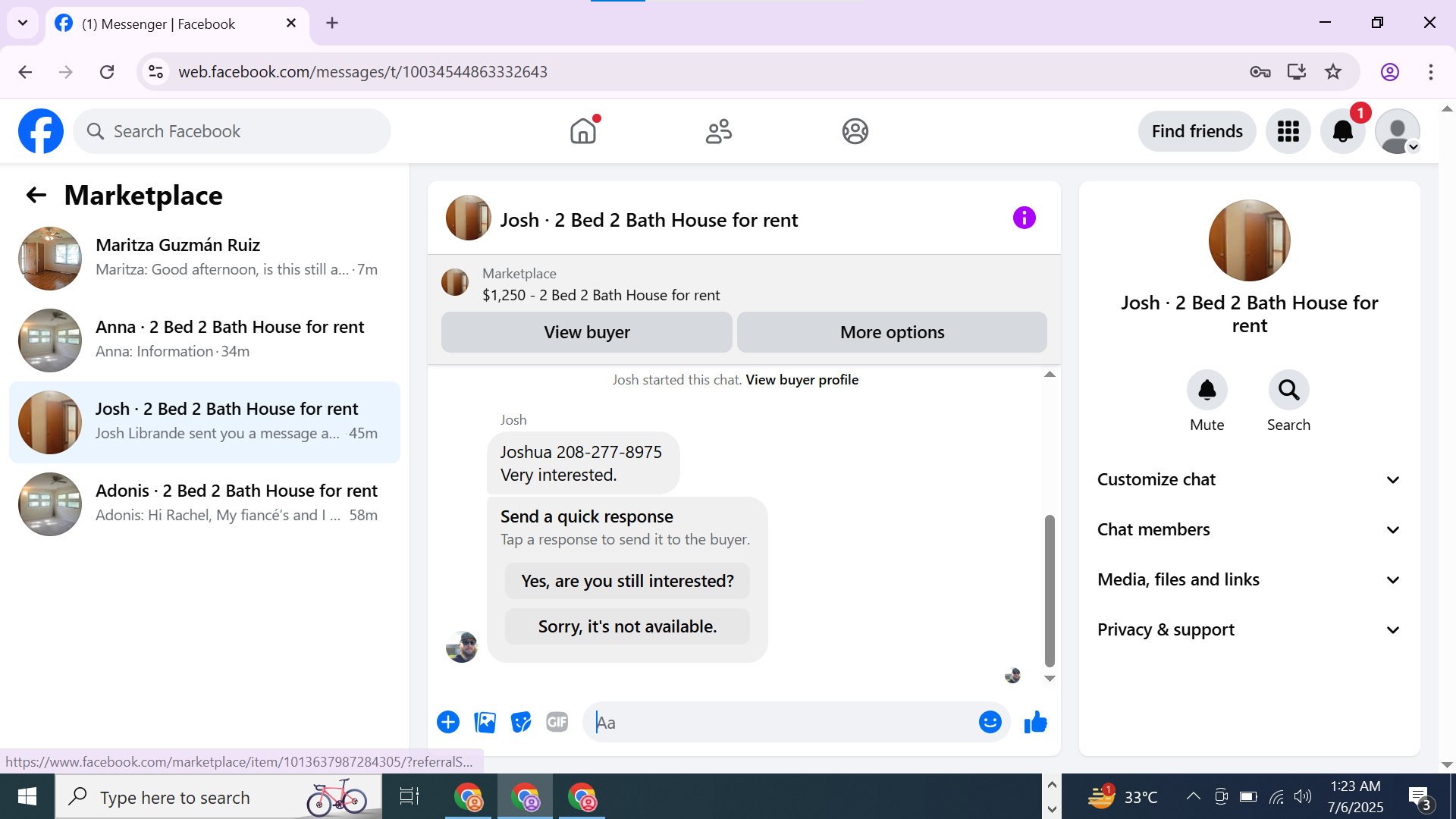This screenshot has width=1456, height=819.
Task: Attach a photo using the image icon
Action: pyautogui.click(x=485, y=722)
